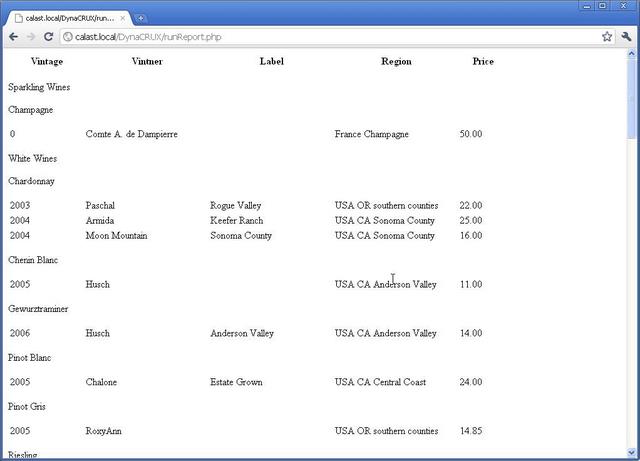
Task: Click the 22.00 price
Action: (x=471, y=205)
